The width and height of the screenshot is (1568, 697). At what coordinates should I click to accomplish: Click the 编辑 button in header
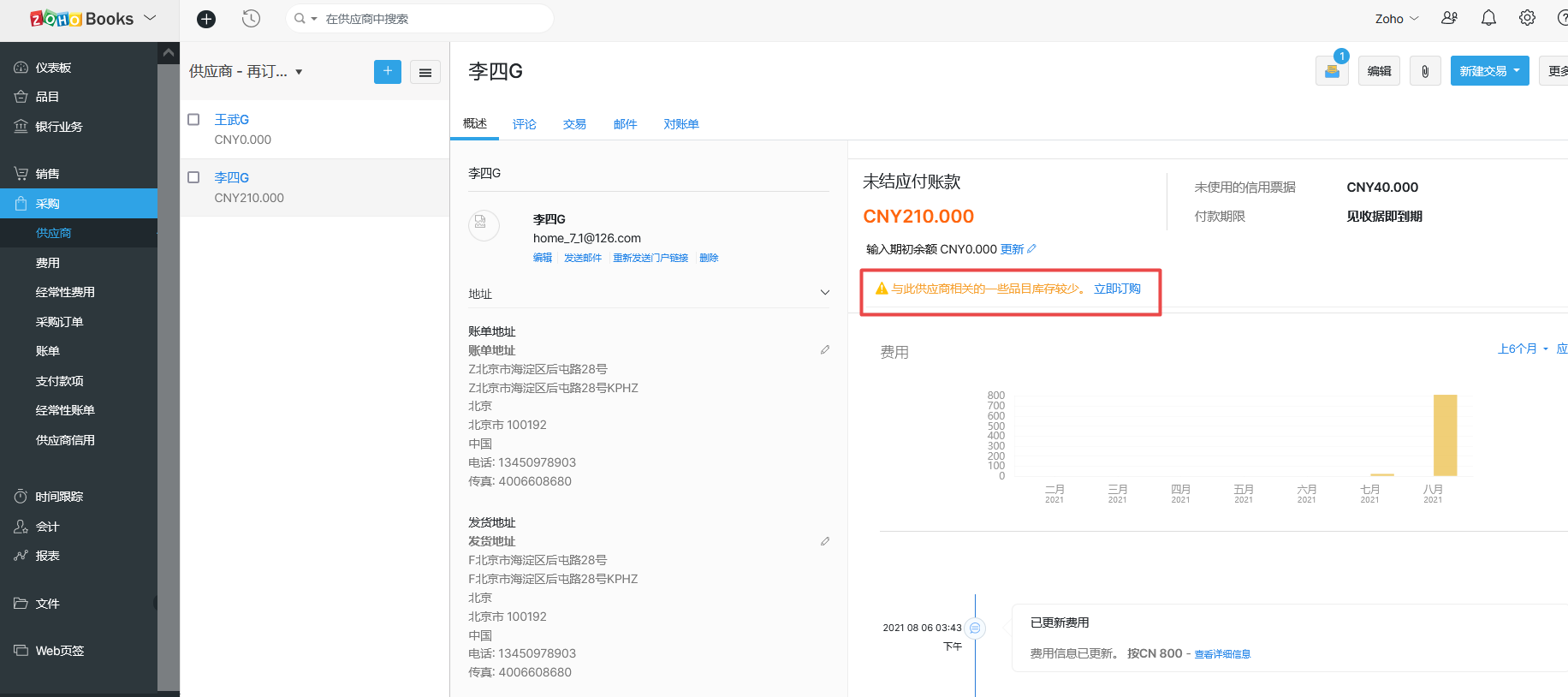click(1379, 71)
